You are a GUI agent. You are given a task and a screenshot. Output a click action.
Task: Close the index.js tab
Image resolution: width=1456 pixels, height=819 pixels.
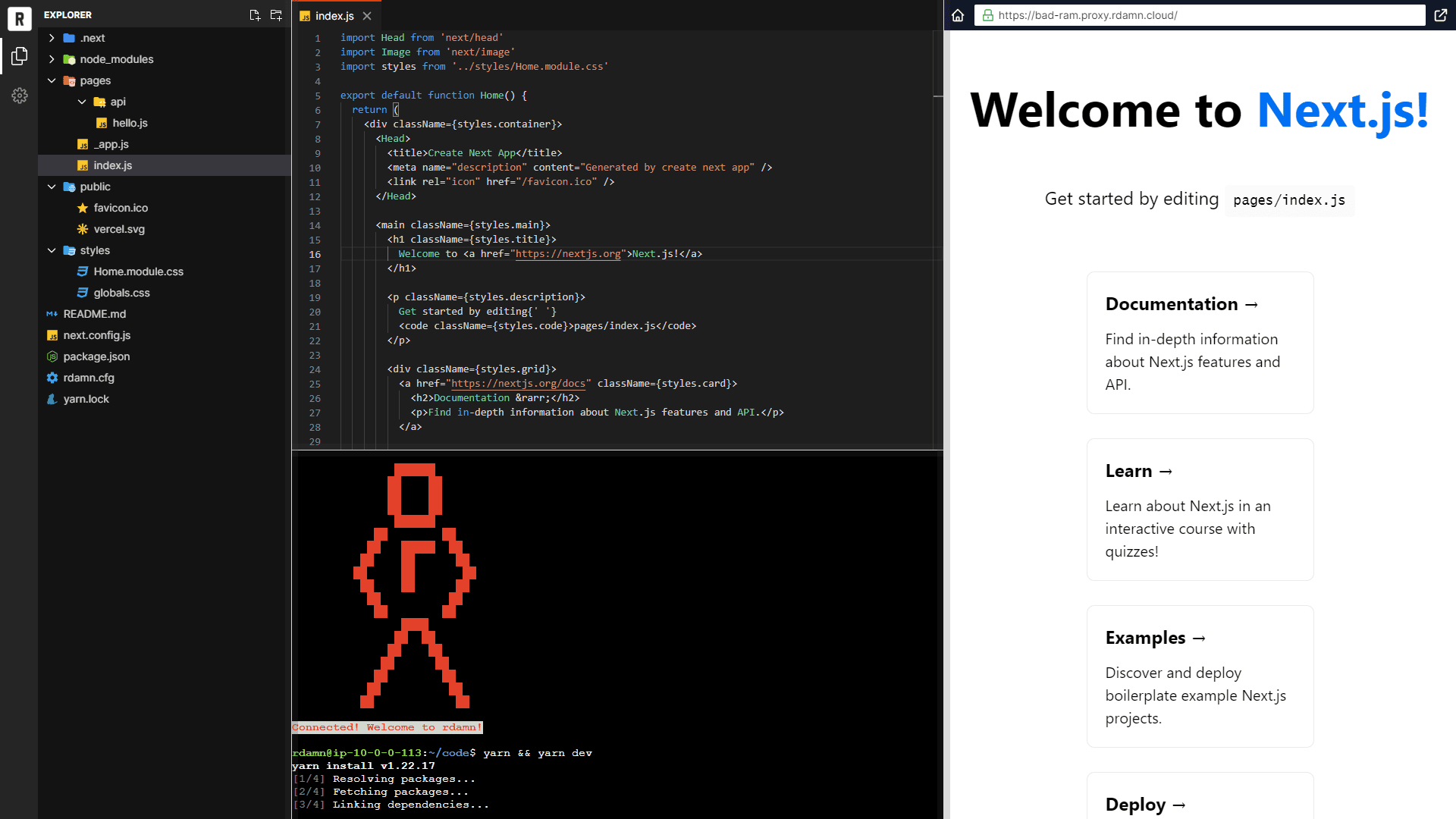click(x=367, y=15)
